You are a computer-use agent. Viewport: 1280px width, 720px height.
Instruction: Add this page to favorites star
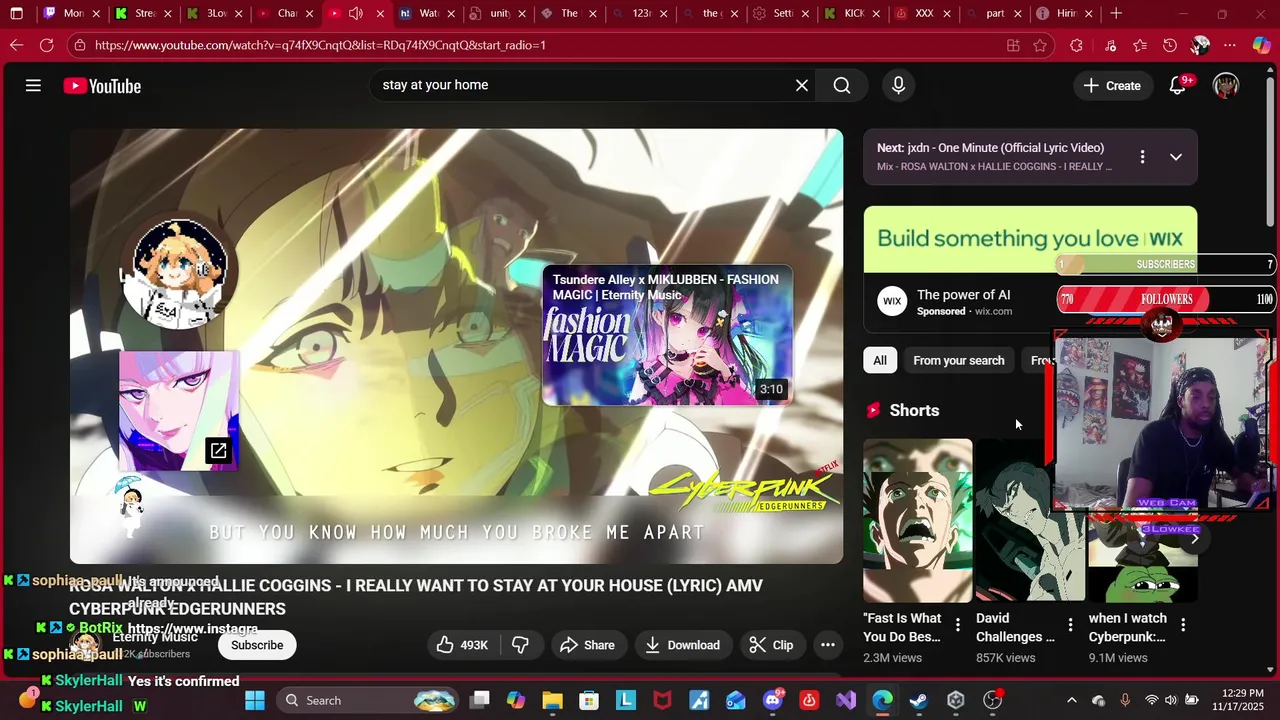(1040, 45)
